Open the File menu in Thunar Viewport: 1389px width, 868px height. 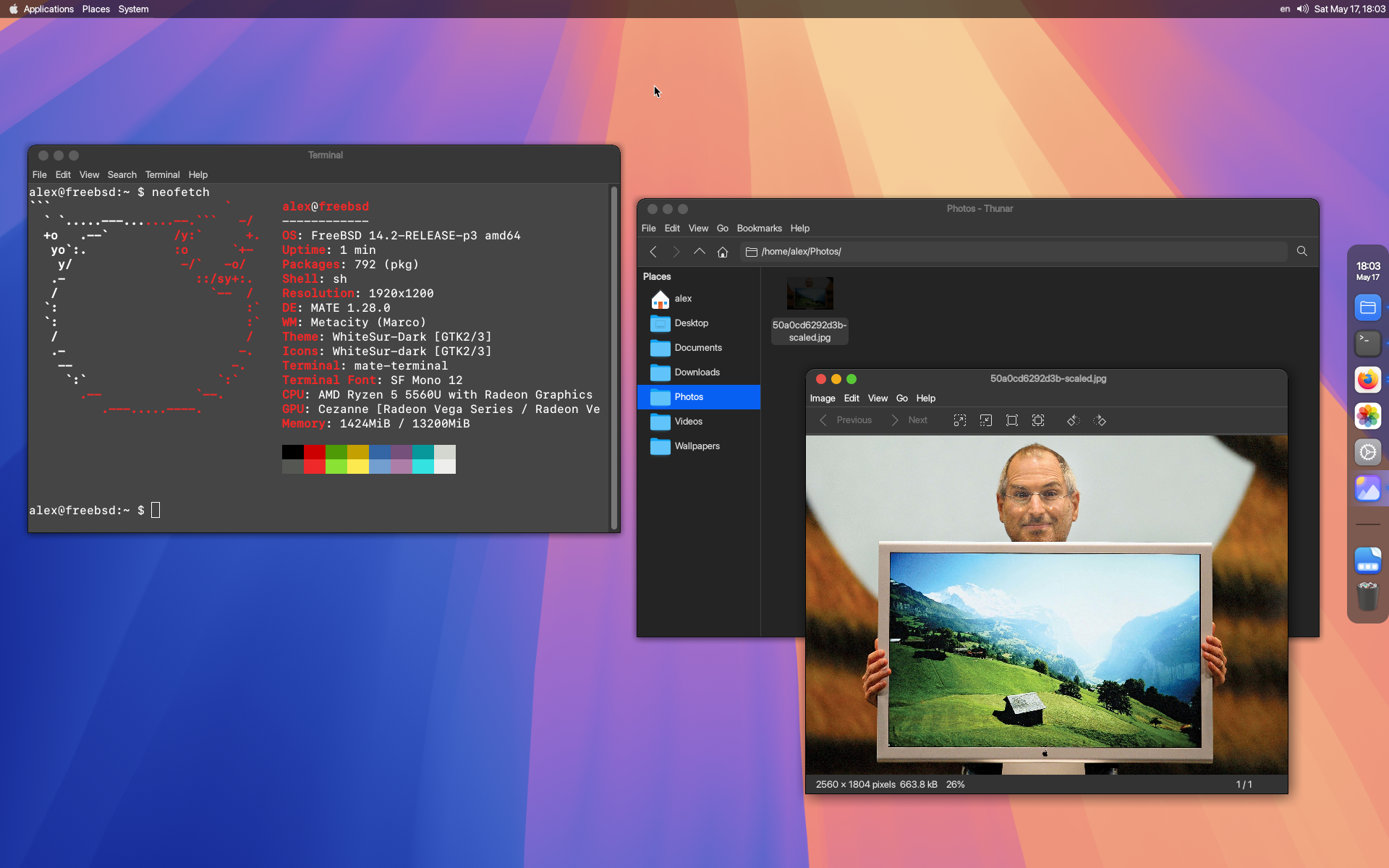pyautogui.click(x=649, y=229)
